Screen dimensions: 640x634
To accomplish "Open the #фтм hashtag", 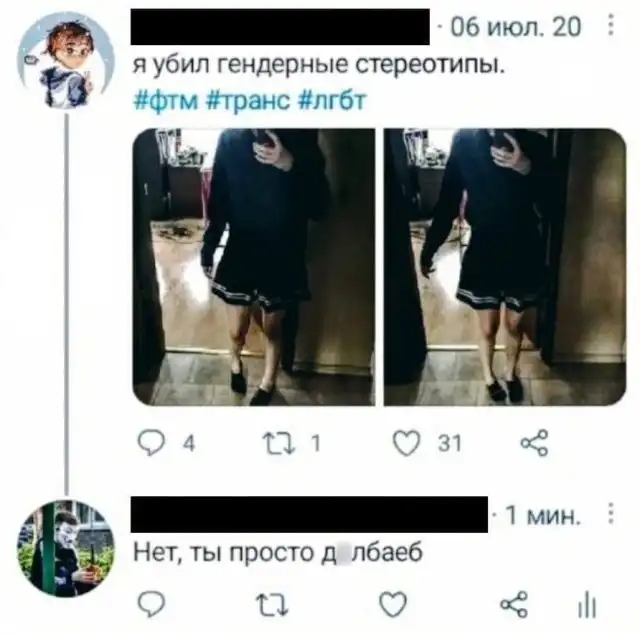I will click(x=166, y=100).
